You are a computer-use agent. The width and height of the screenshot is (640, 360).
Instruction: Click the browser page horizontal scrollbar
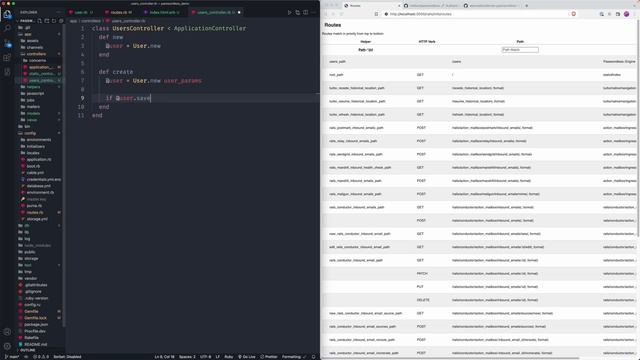[x=450, y=358]
